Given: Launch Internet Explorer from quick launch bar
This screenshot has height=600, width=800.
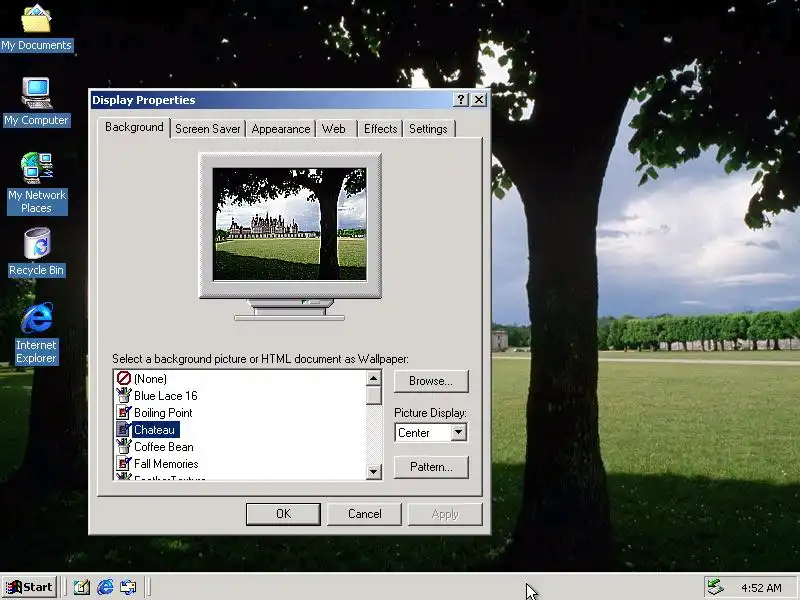Looking at the screenshot, I should 105,587.
